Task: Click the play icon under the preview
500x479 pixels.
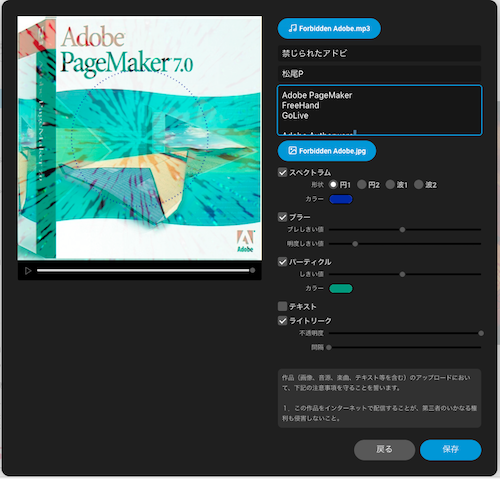Action: (28, 271)
